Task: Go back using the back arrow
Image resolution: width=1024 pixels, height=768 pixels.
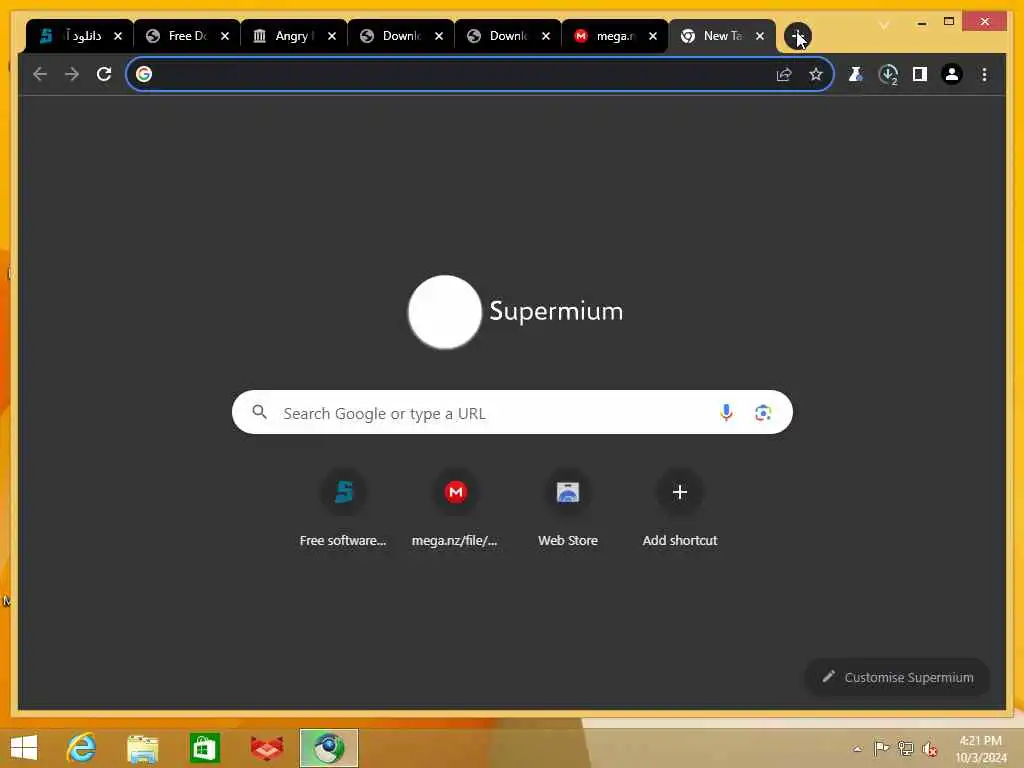Action: (x=40, y=74)
